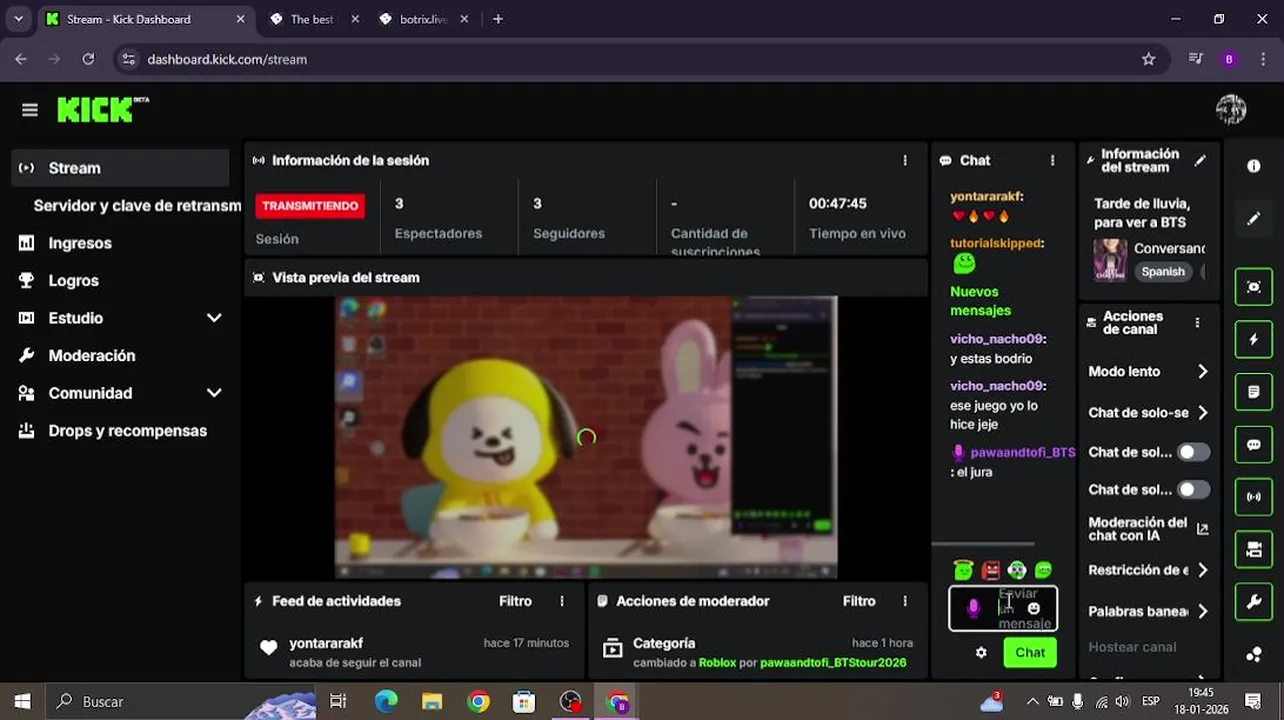Click the Spanish language tag
Screen dimensions: 1284x720
coord(1163,271)
